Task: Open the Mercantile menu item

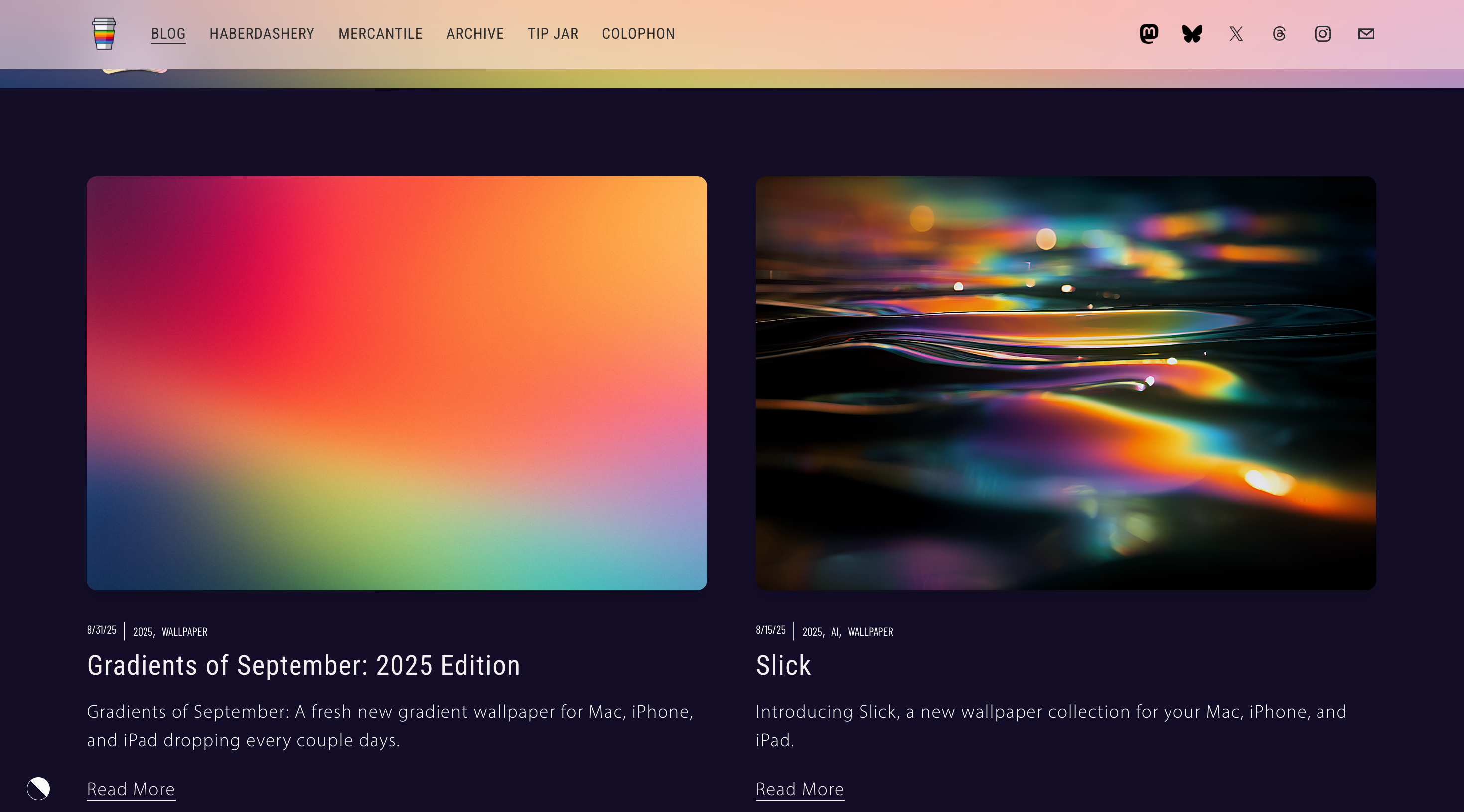Action: 380,34
